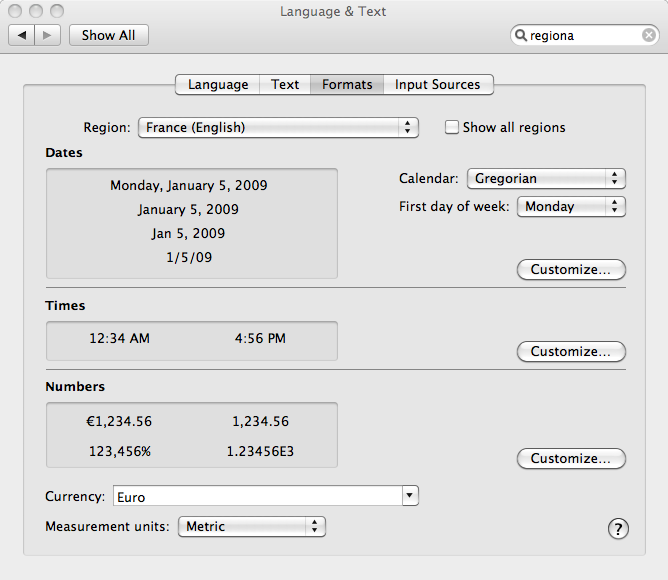The image size is (668, 580).
Task: Open the Input Sources tab
Action: (x=438, y=84)
